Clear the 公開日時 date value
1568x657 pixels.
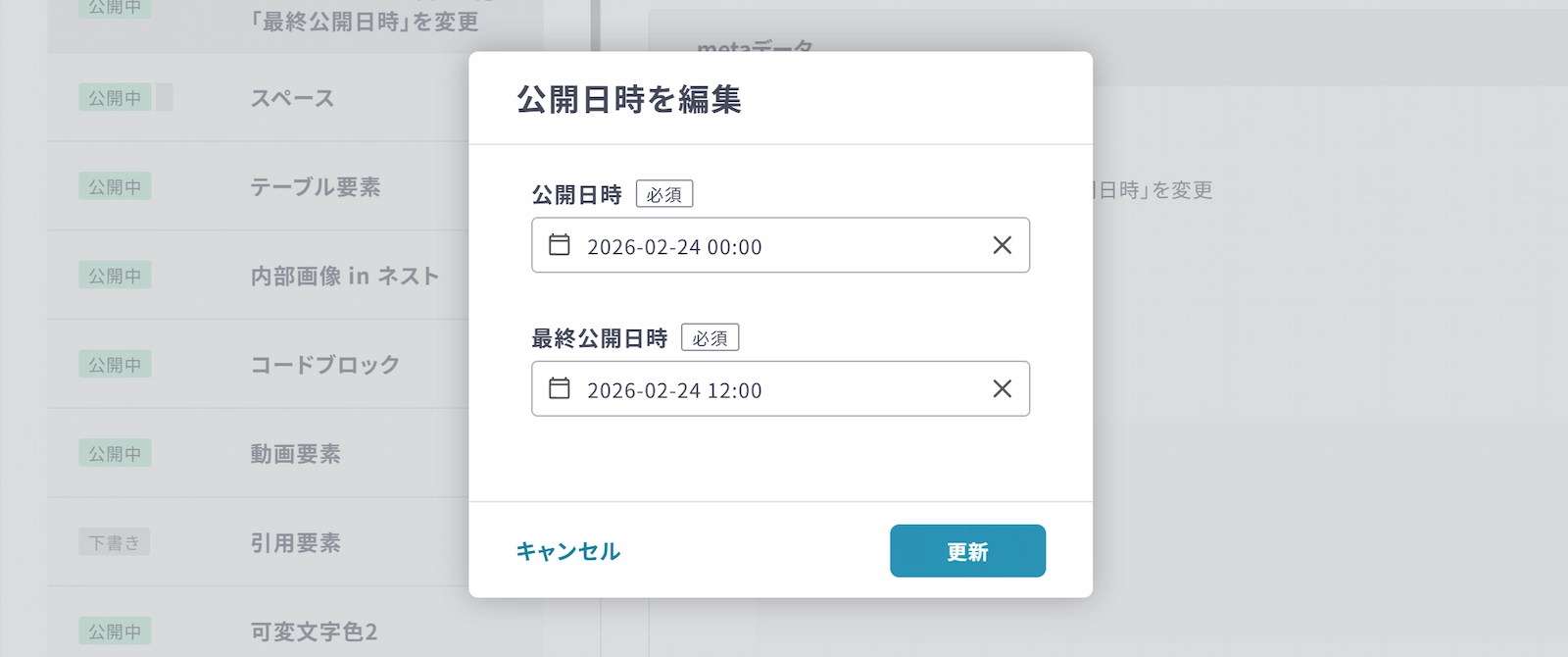click(1002, 245)
